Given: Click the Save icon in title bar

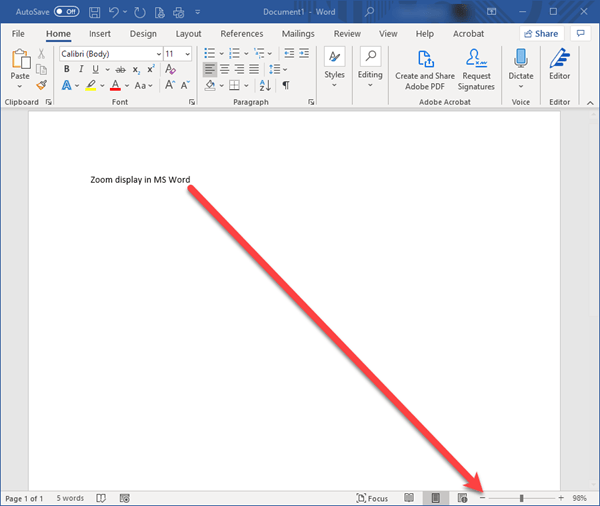Looking at the screenshot, I should tap(94, 12).
